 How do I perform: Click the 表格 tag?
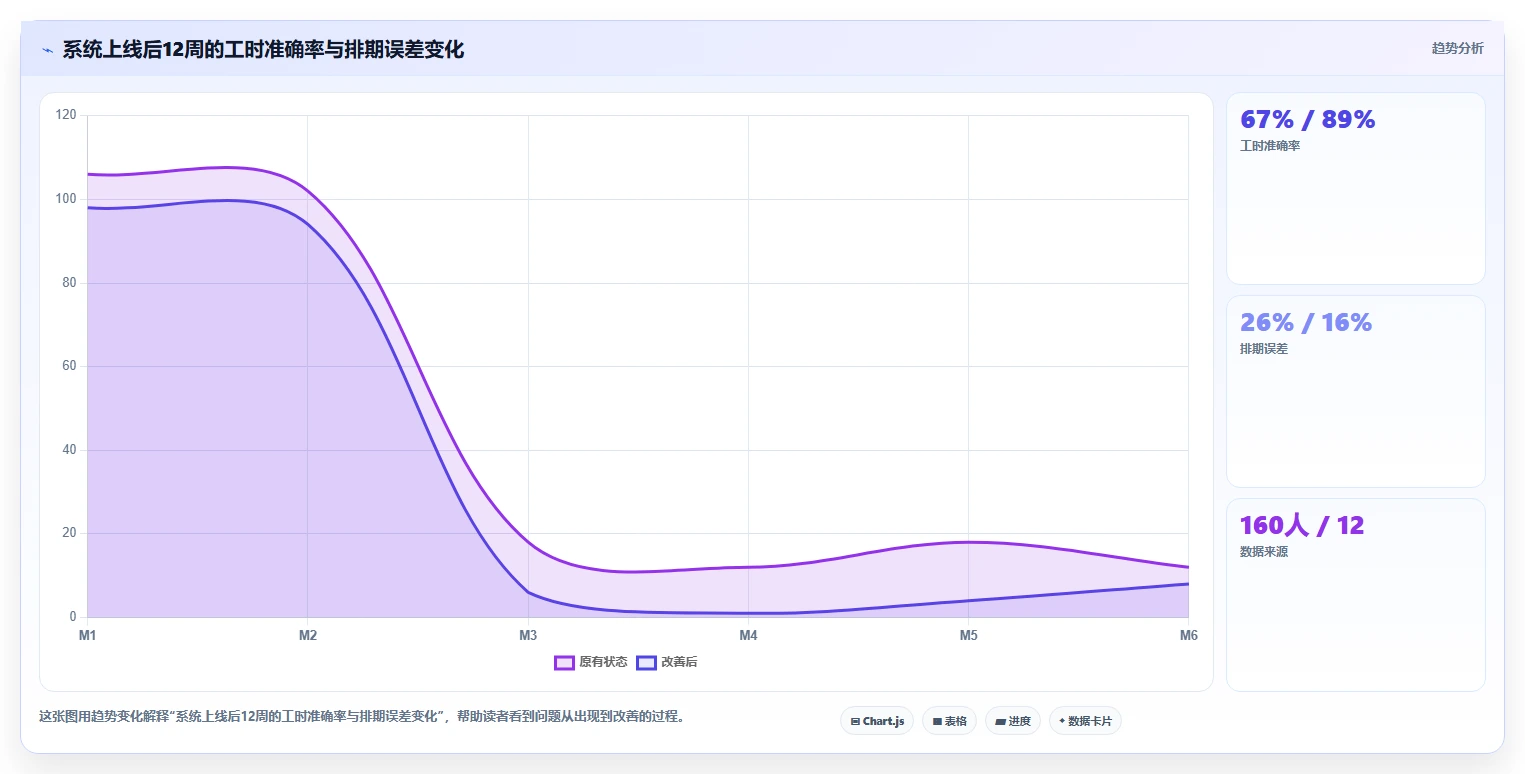point(949,721)
